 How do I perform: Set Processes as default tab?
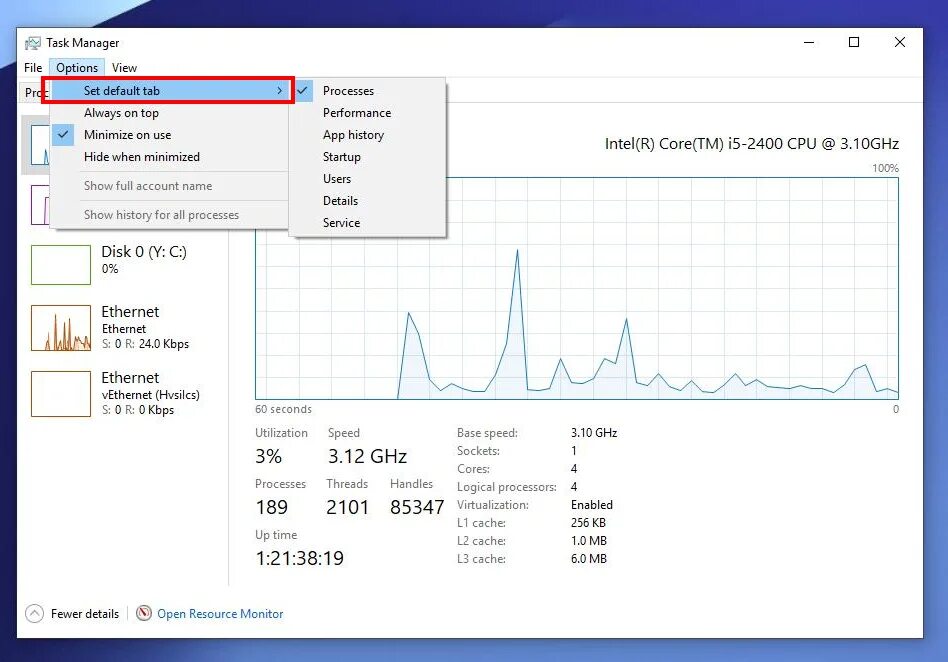point(368,91)
